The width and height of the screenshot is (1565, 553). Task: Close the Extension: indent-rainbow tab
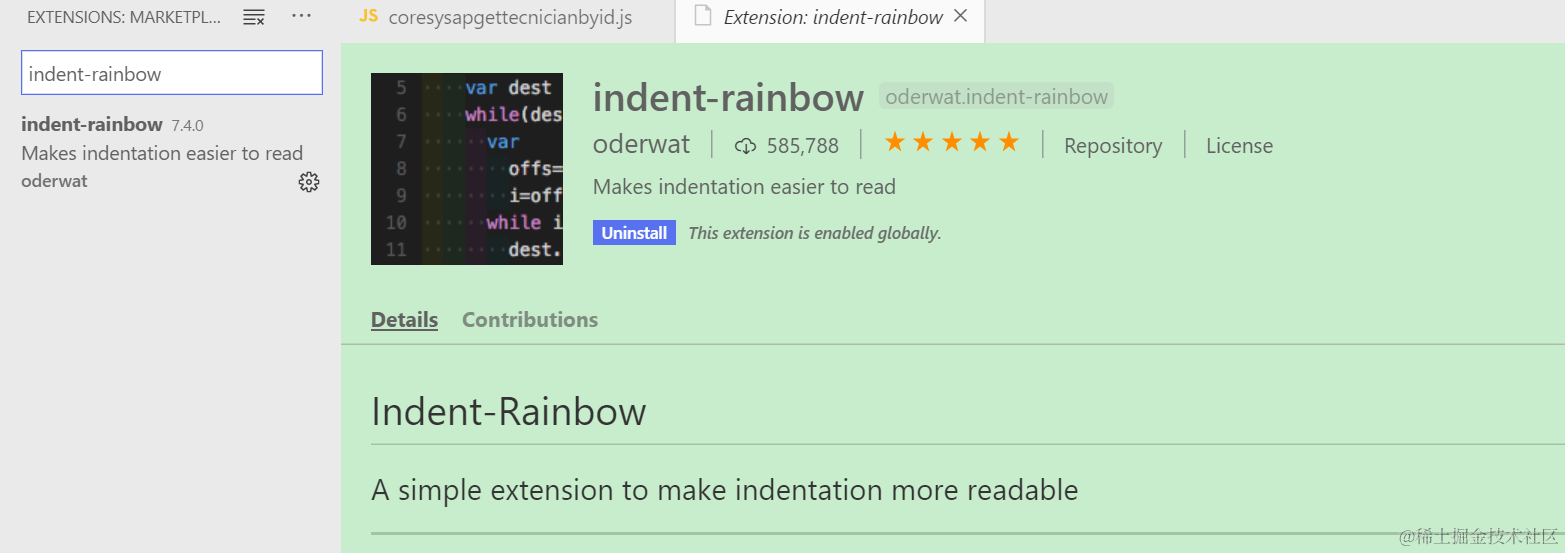coord(961,17)
